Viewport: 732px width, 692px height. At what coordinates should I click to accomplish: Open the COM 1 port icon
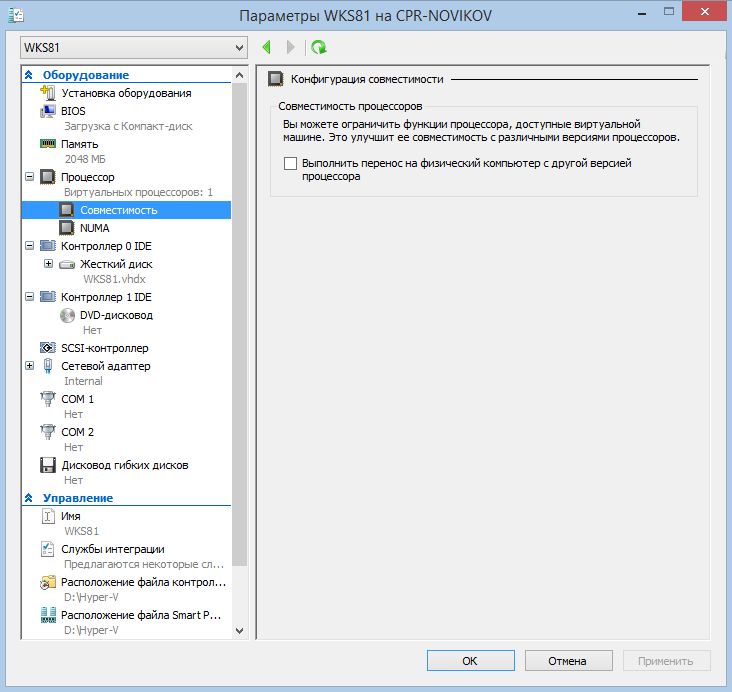pos(47,399)
